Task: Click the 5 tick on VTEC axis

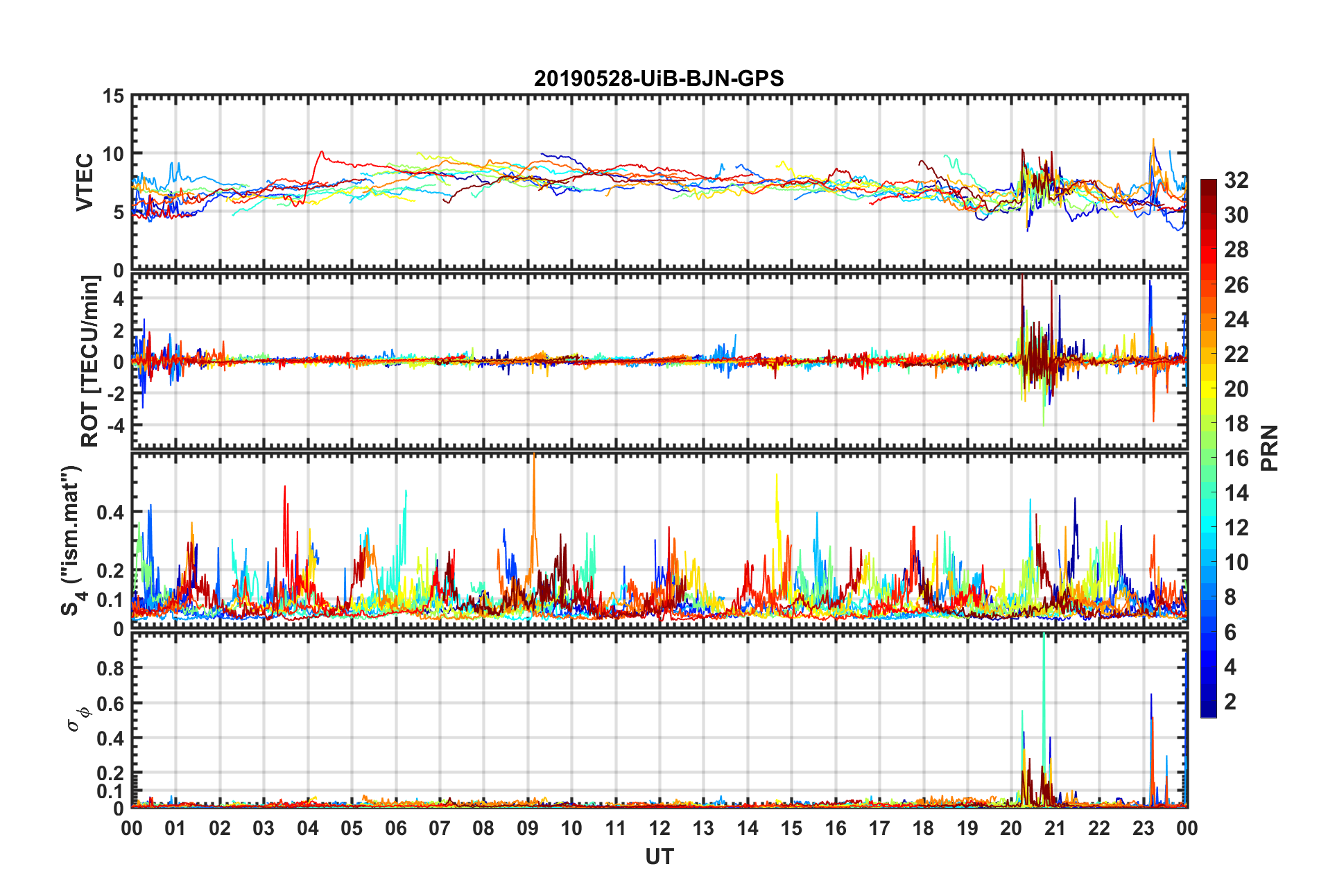Action: [119, 212]
